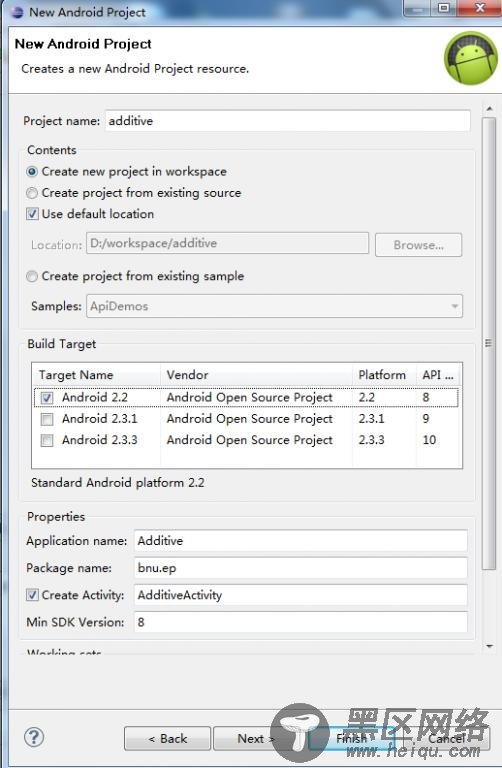Image resolution: width=502 pixels, height=768 pixels.
Task: Check the Android 2.3.1 build target
Action: click(47, 419)
